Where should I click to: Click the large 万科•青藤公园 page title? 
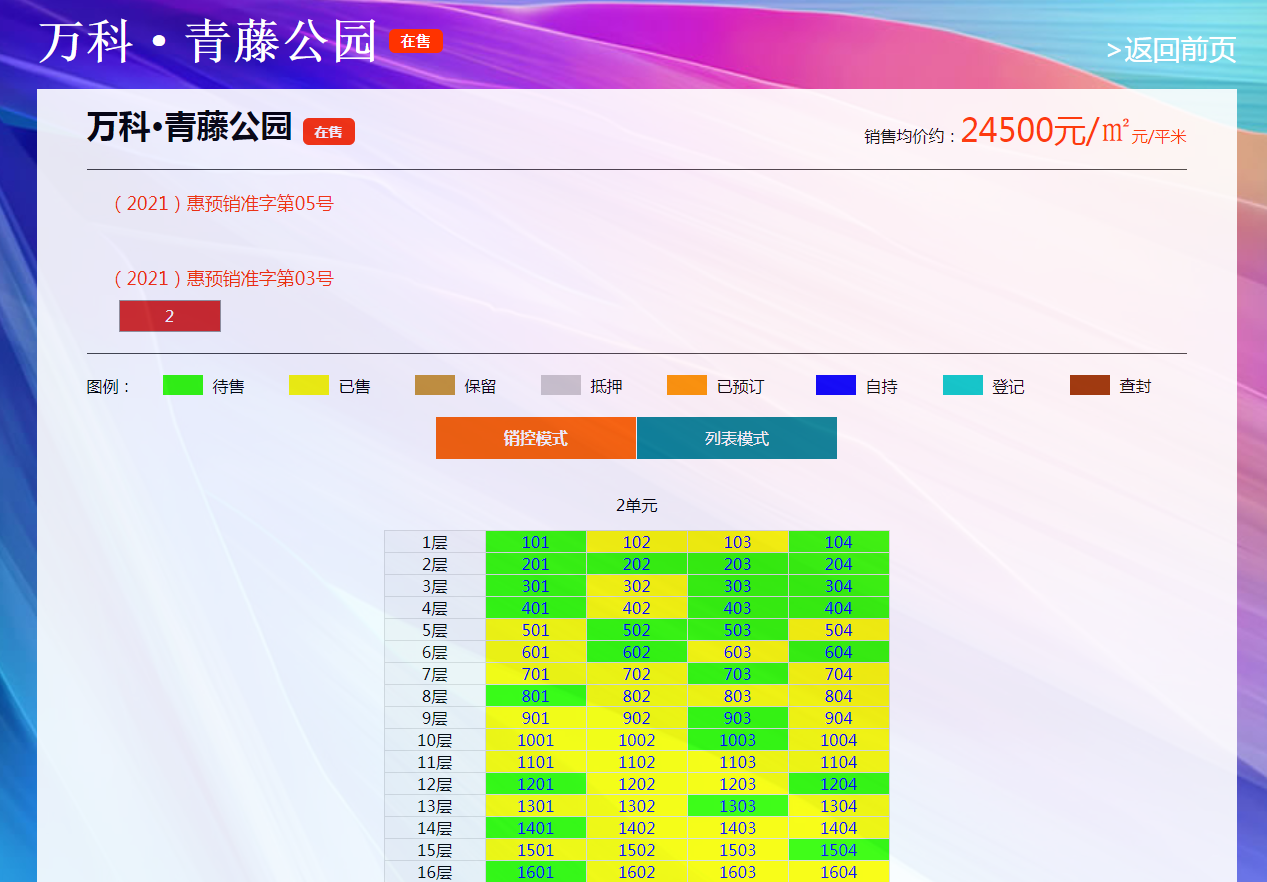click(x=208, y=41)
